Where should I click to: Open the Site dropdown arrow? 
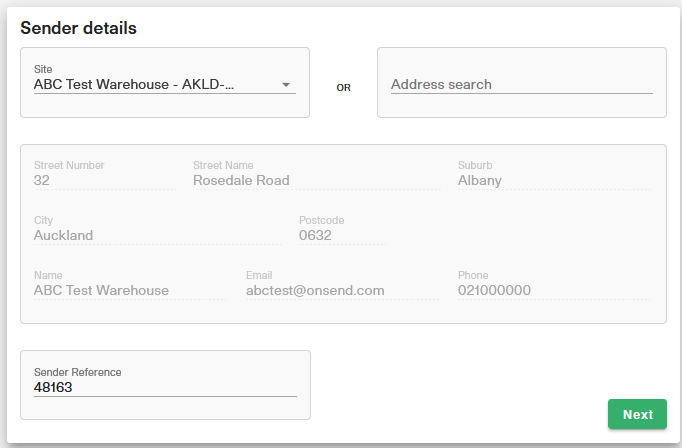[x=286, y=85]
